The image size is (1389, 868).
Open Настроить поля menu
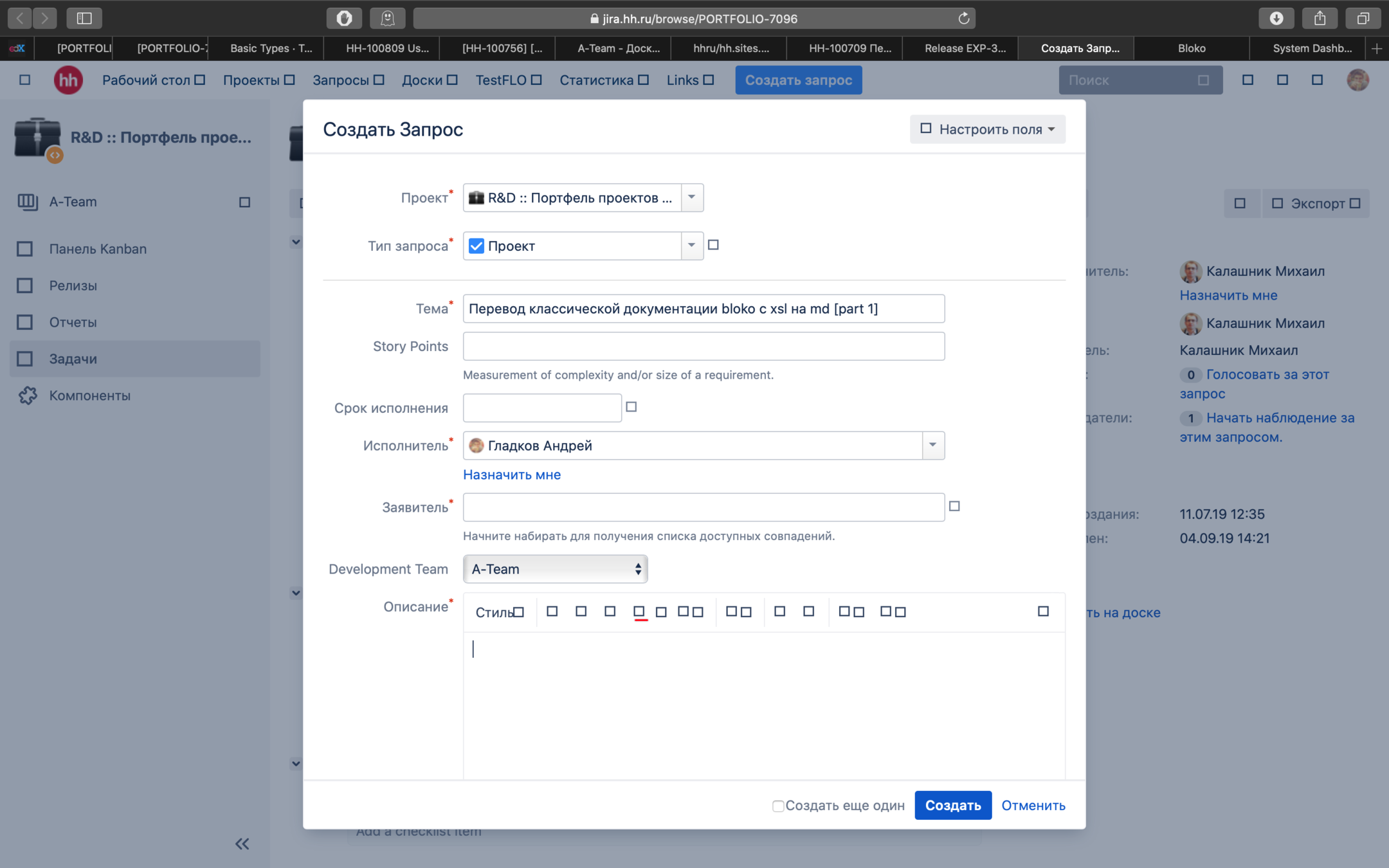click(988, 129)
